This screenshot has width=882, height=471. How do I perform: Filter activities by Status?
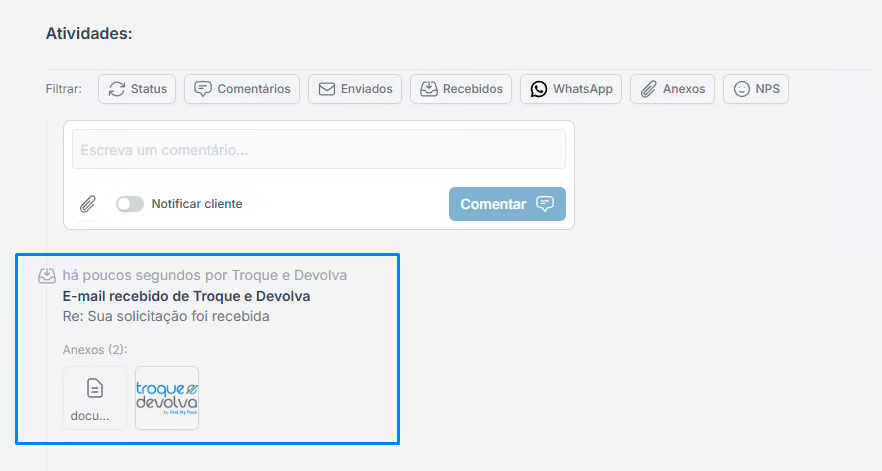137,89
